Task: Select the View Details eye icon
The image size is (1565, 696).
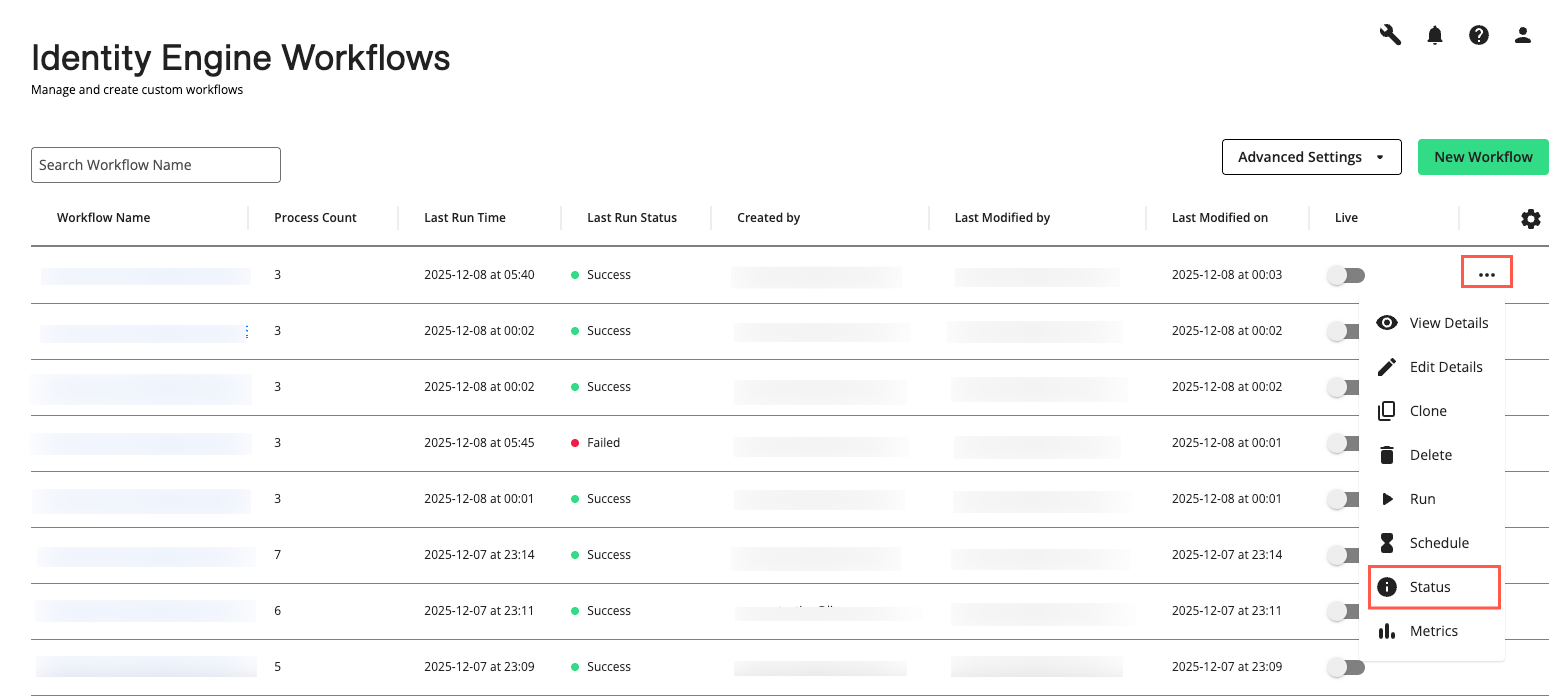Action: pos(1387,322)
